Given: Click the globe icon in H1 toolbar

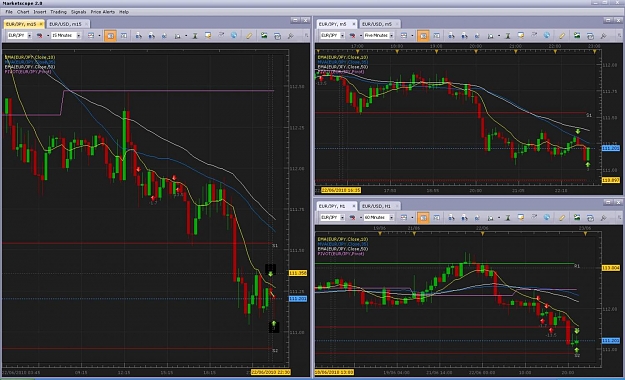Looking at the screenshot, I should pyautogui.click(x=547, y=217).
